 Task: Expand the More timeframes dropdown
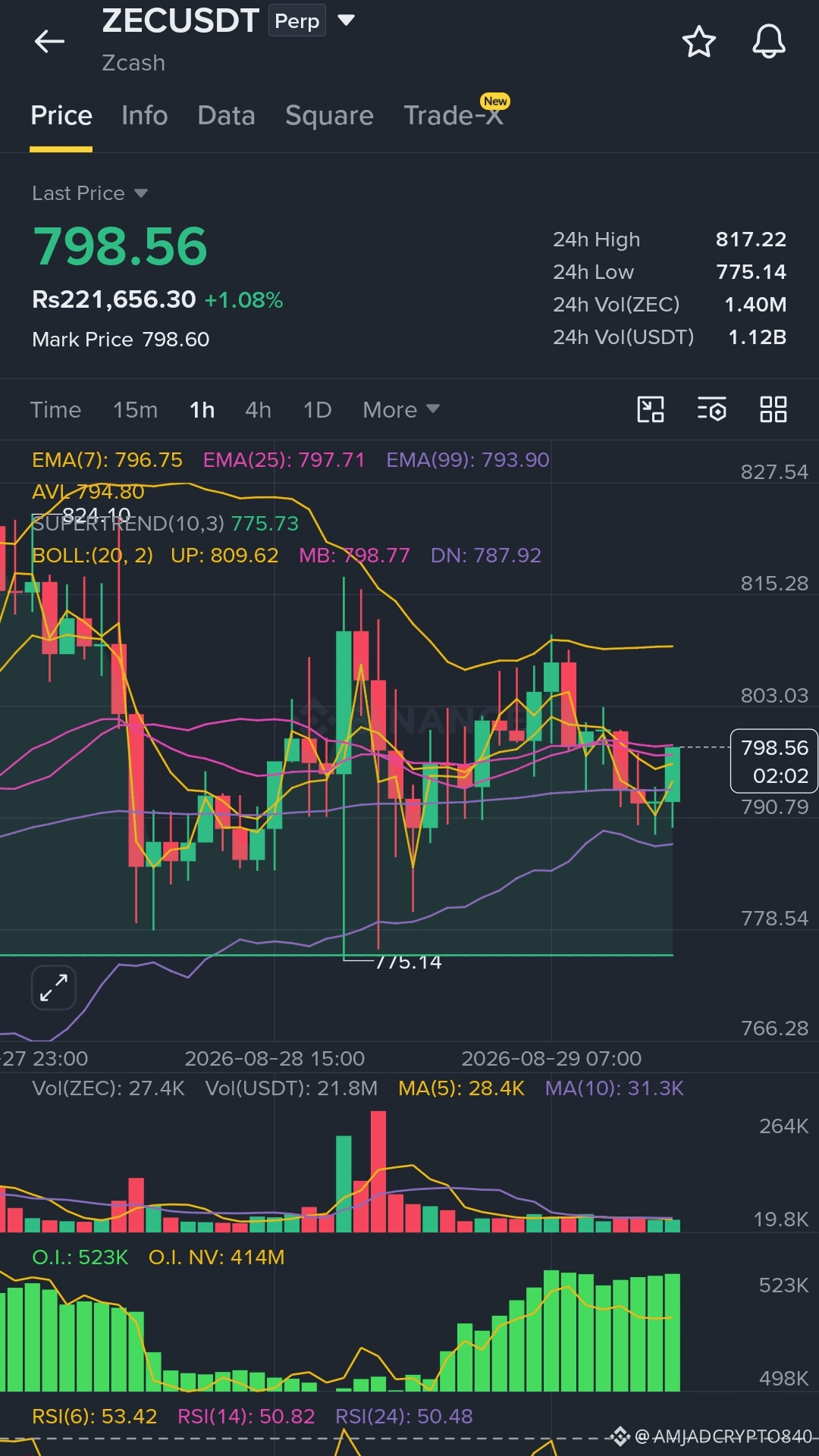(401, 409)
